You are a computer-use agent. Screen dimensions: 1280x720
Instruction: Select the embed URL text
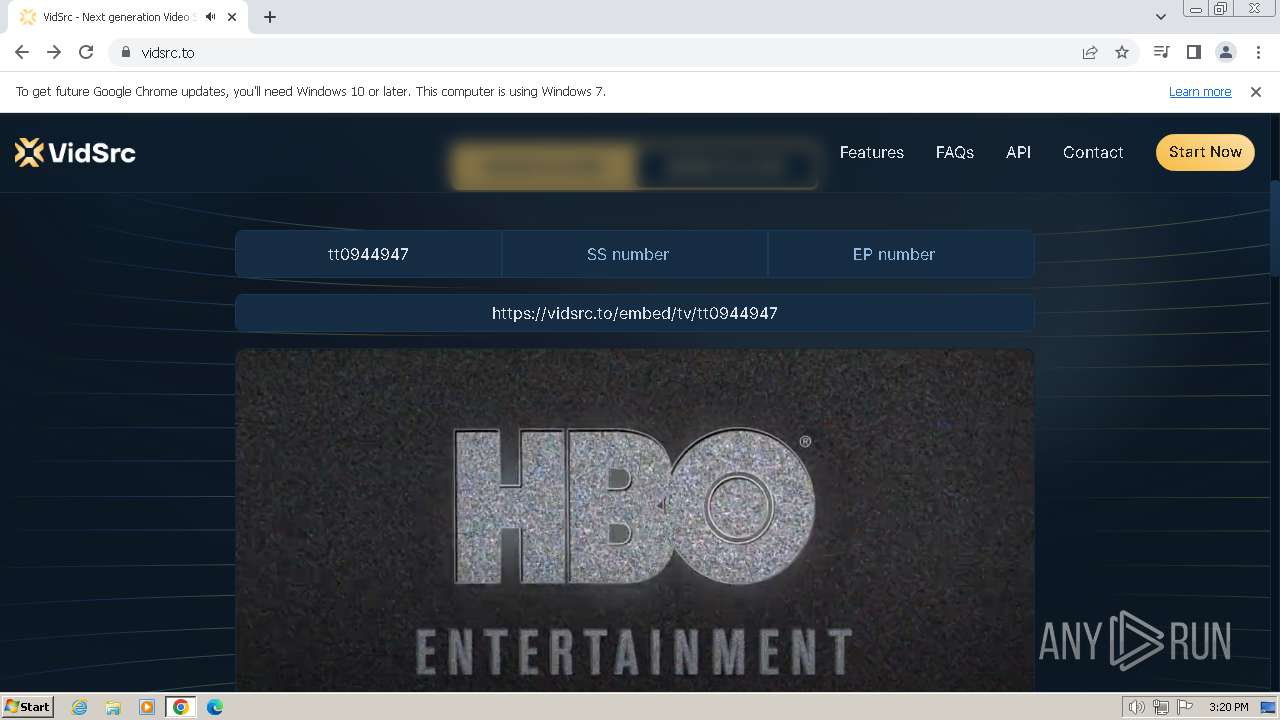(x=635, y=313)
